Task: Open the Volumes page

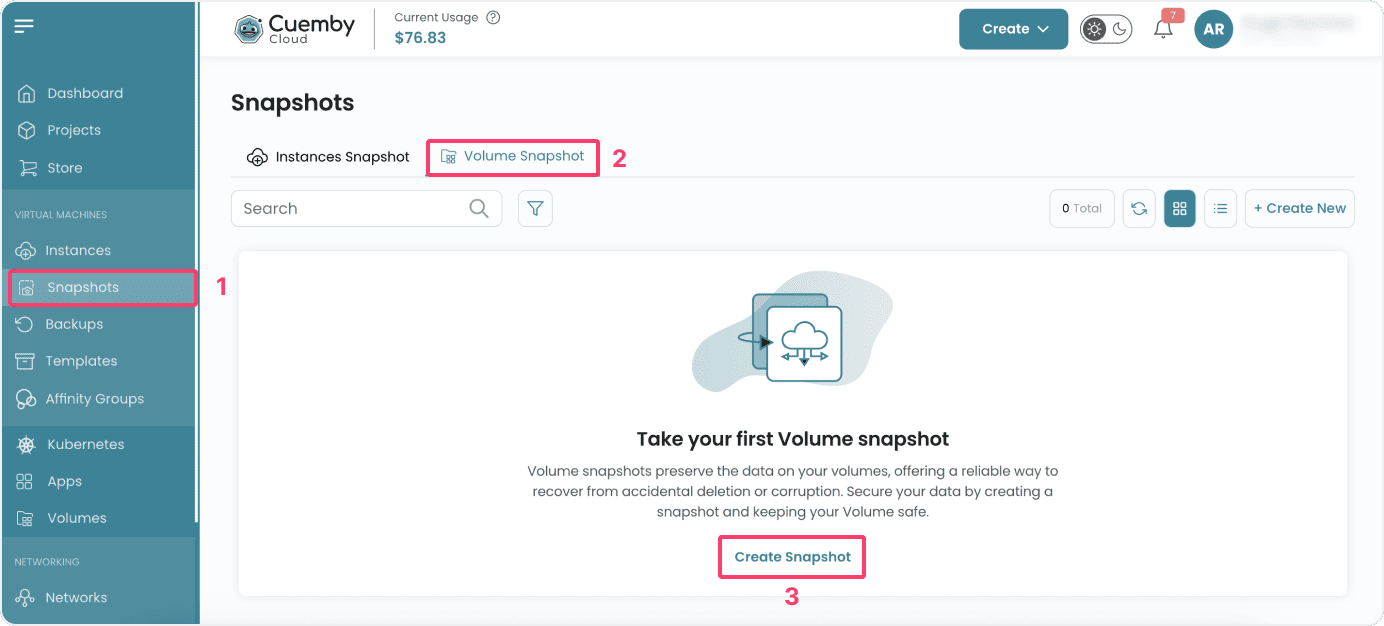Action: coord(76,518)
